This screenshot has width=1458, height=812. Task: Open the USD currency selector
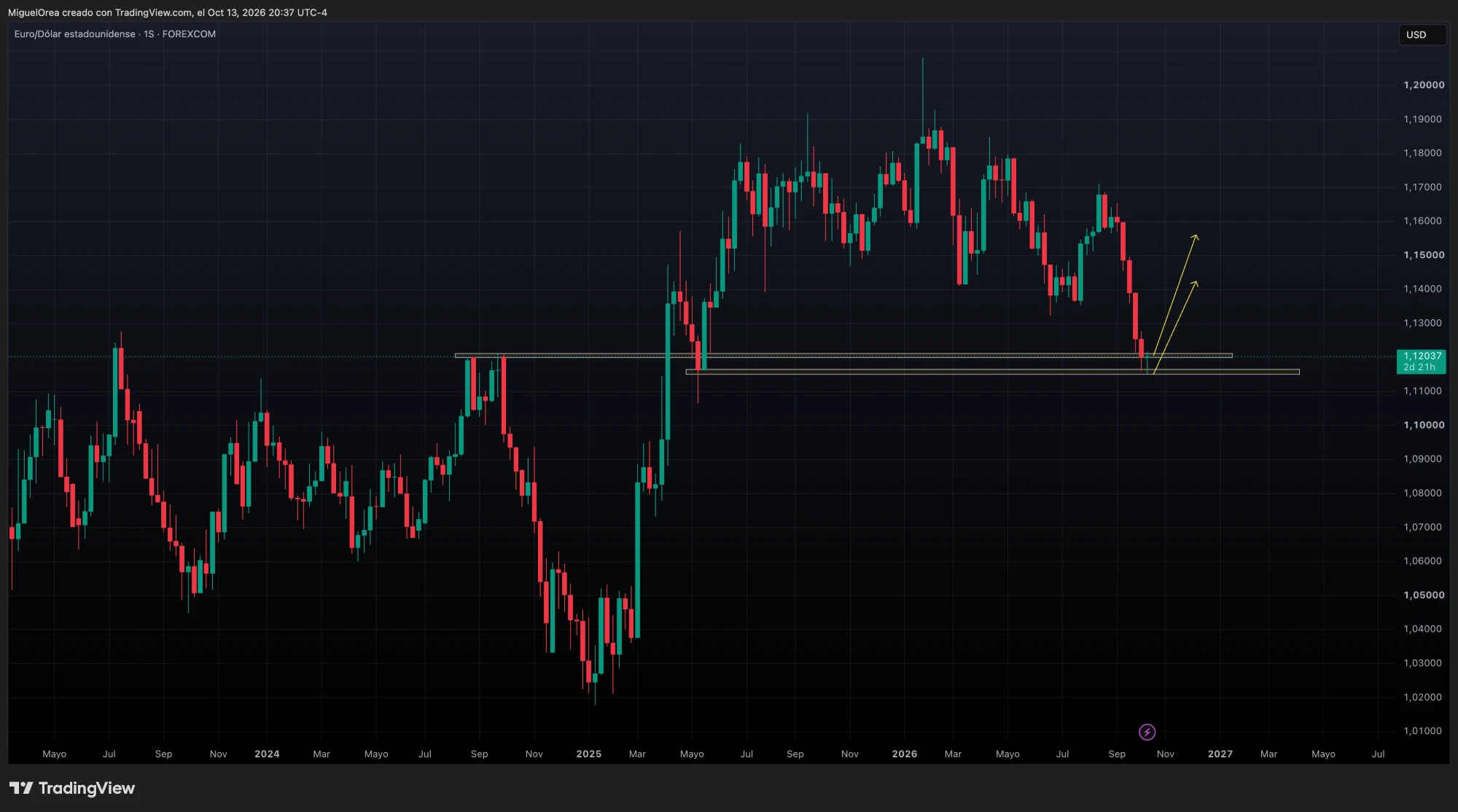point(1422,35)
